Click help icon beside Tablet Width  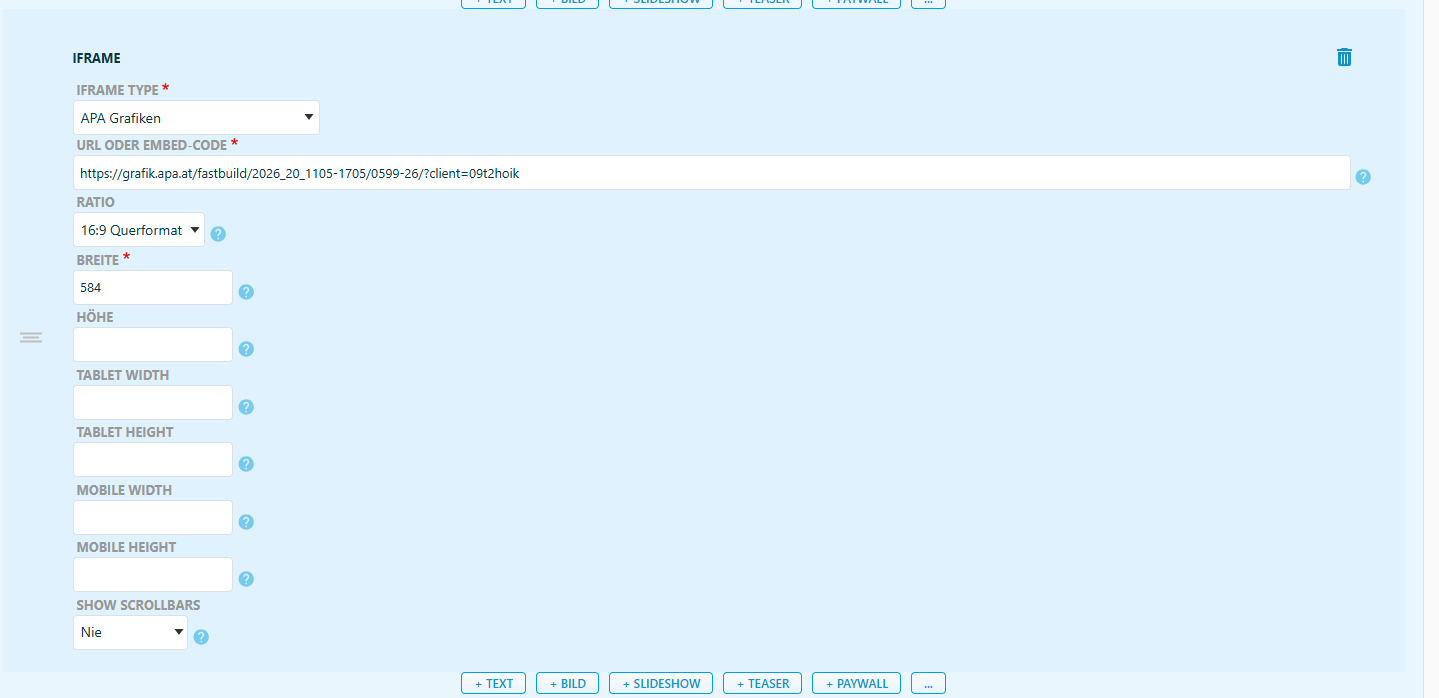click(246, 407)
